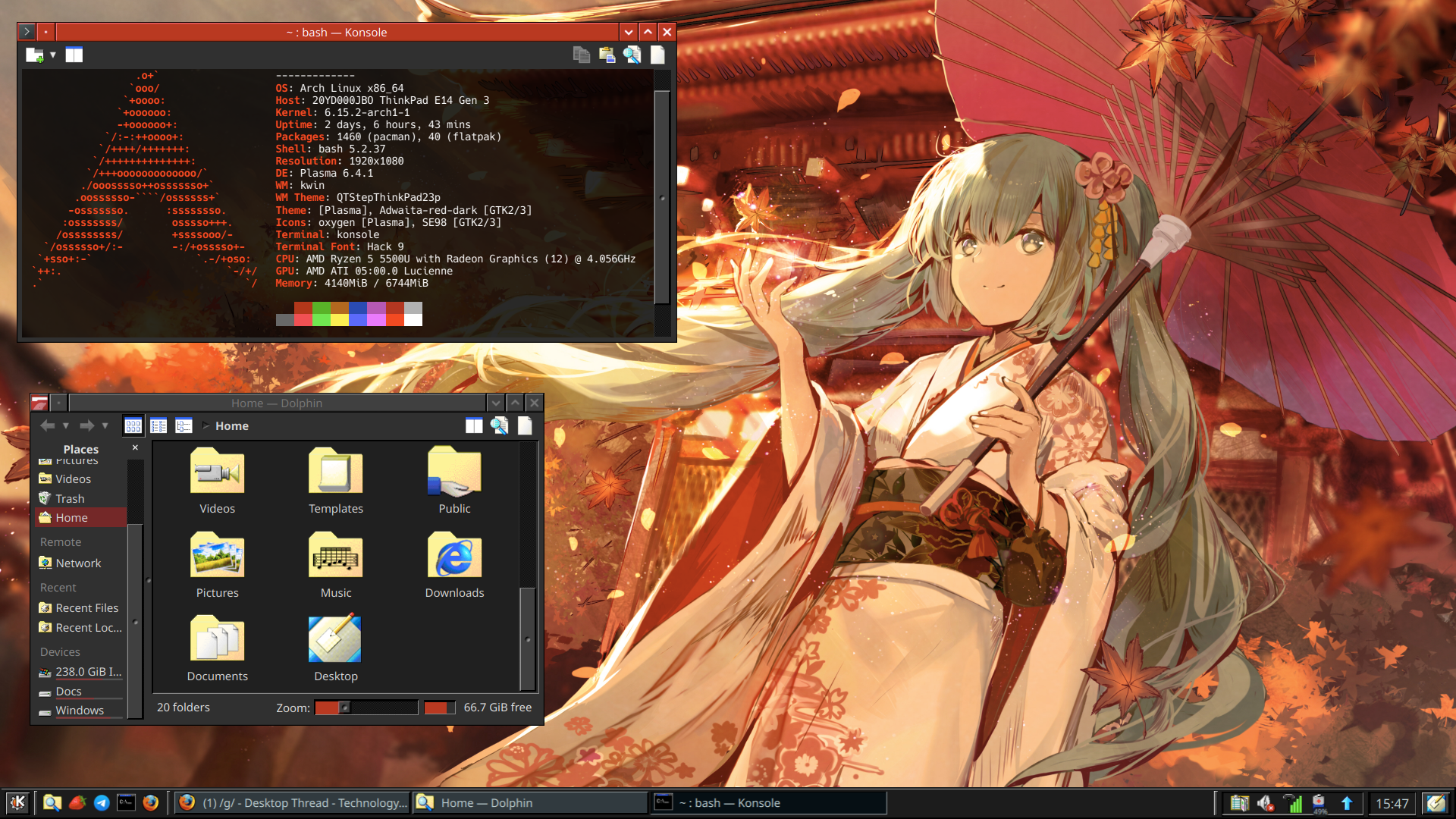
Task: Go back in Dolphin navigation
Action: [x=47, y=425]
